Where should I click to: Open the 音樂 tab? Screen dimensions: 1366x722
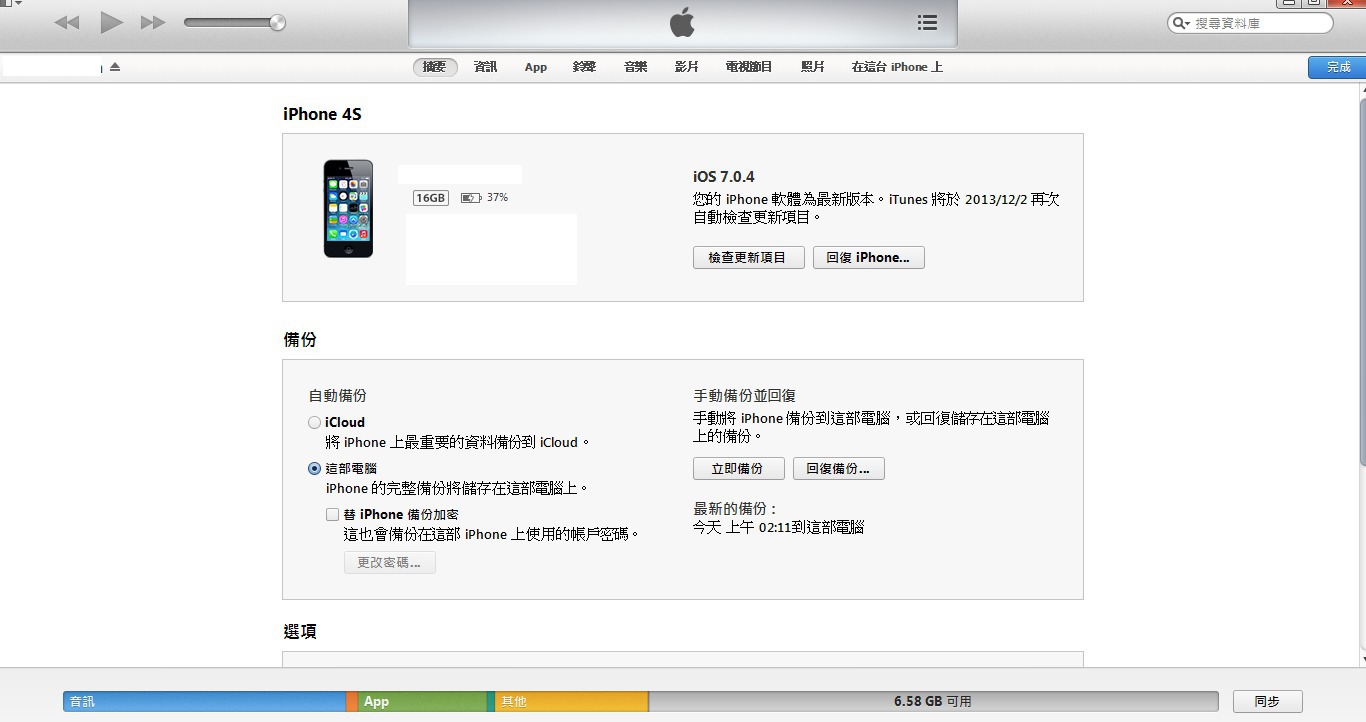635,67
